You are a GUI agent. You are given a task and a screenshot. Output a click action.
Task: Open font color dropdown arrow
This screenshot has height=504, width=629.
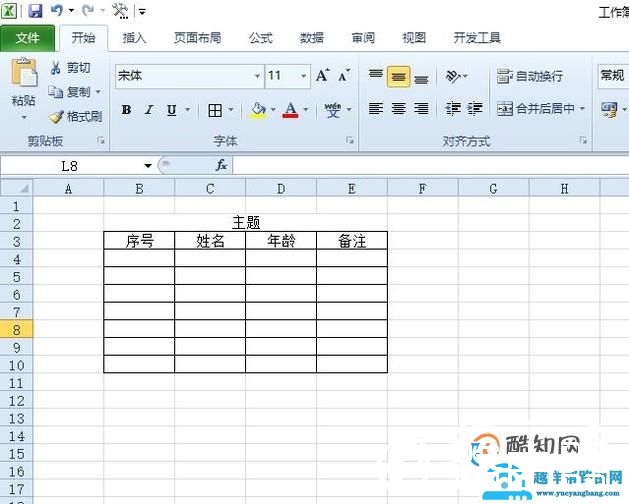(306, 110)
